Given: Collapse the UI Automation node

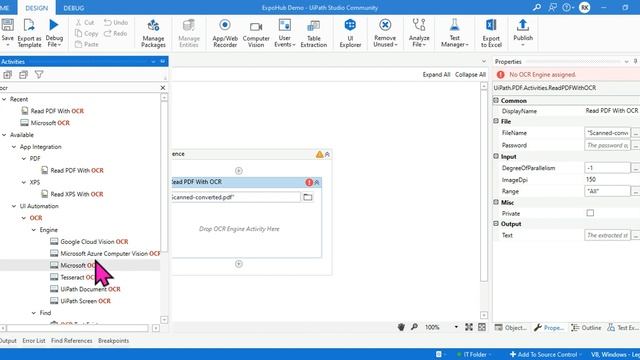Looking at the screenshot, I should tap(14, 206).
